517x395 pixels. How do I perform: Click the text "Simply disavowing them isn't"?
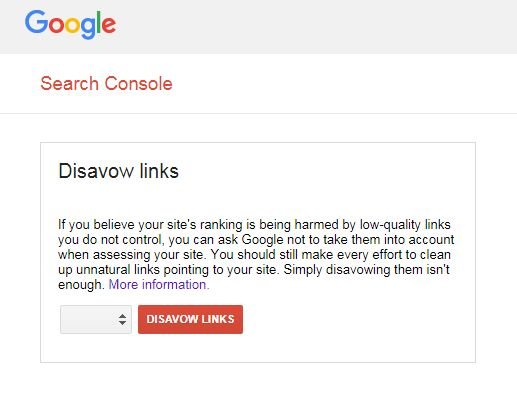[x=367, y=269]
